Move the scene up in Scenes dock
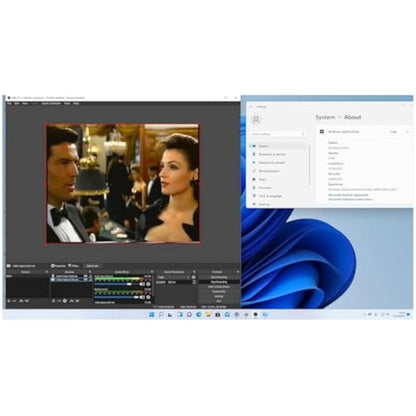This screenshot has height=416, width=416. pos(21,301)
